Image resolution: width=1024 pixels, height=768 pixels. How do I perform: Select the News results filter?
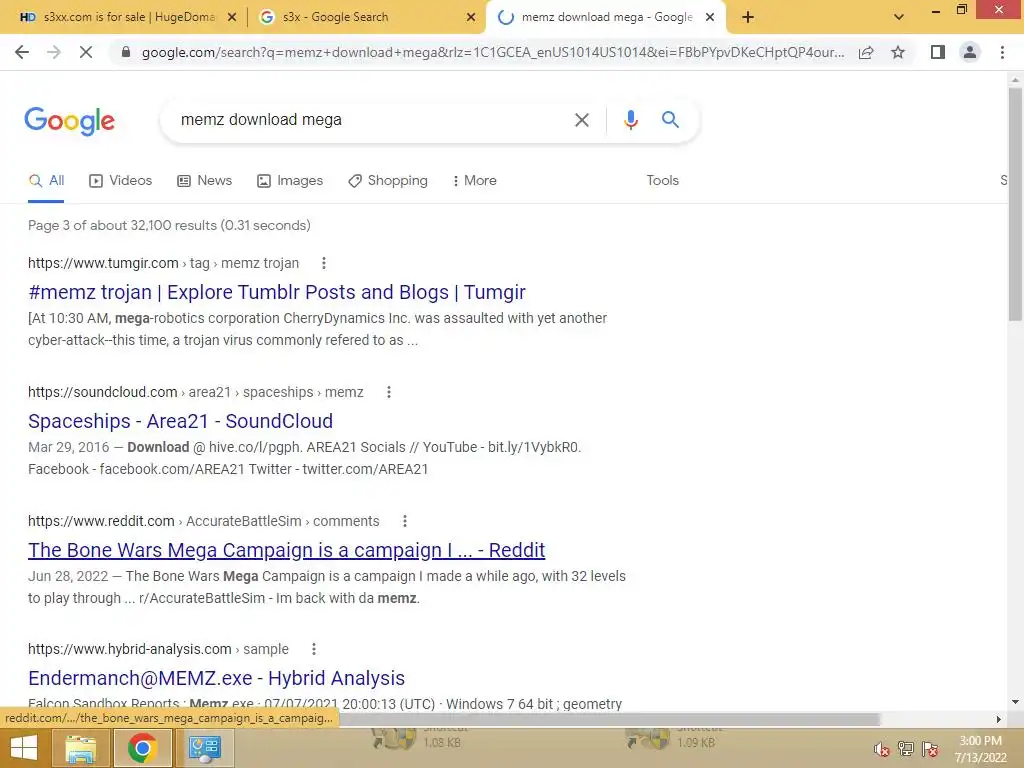click(204, 181)
